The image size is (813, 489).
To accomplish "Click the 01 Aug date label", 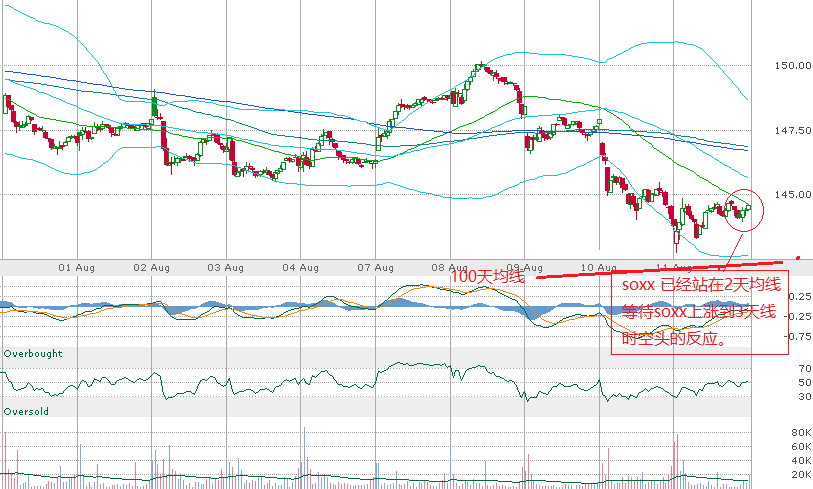I will coord(76,267).
